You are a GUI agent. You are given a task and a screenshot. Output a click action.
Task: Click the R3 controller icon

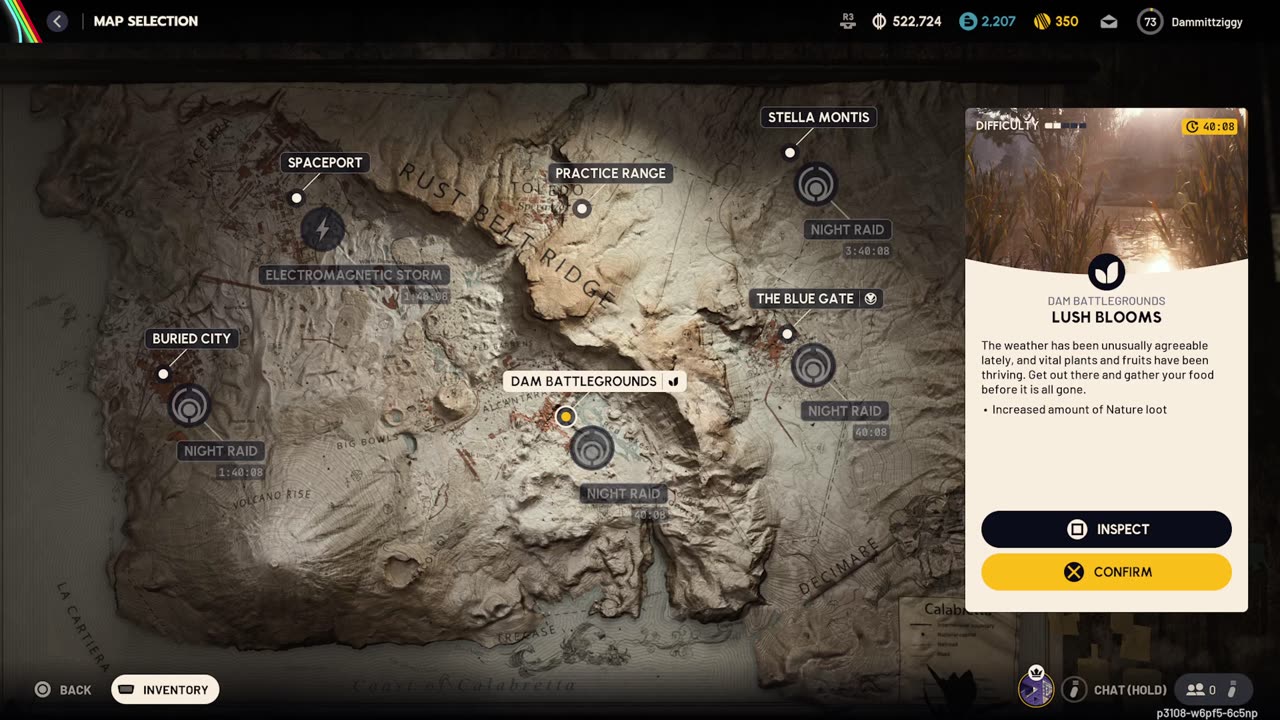[848, 21]
